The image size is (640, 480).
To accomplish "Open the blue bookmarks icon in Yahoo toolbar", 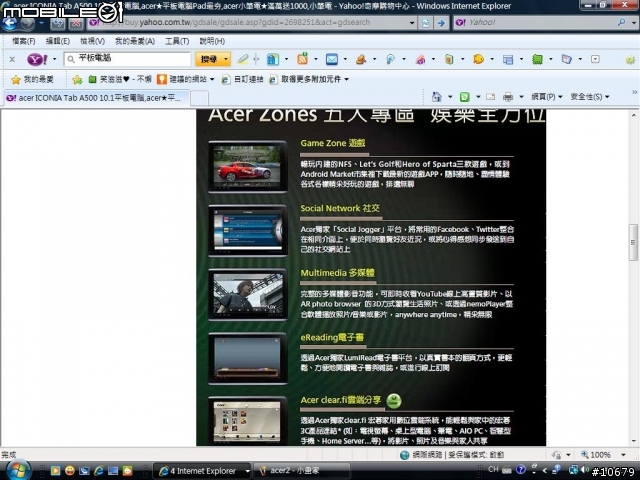I will pos(273,60).
